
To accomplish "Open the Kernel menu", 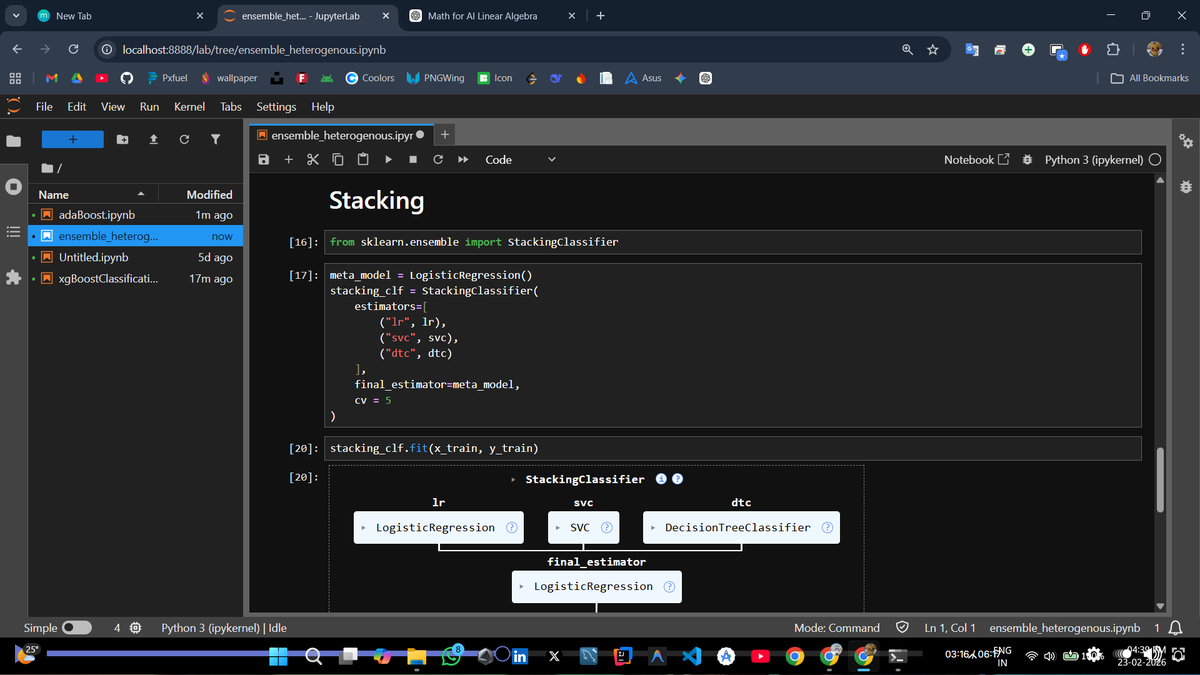I will [x=190, y=107].
